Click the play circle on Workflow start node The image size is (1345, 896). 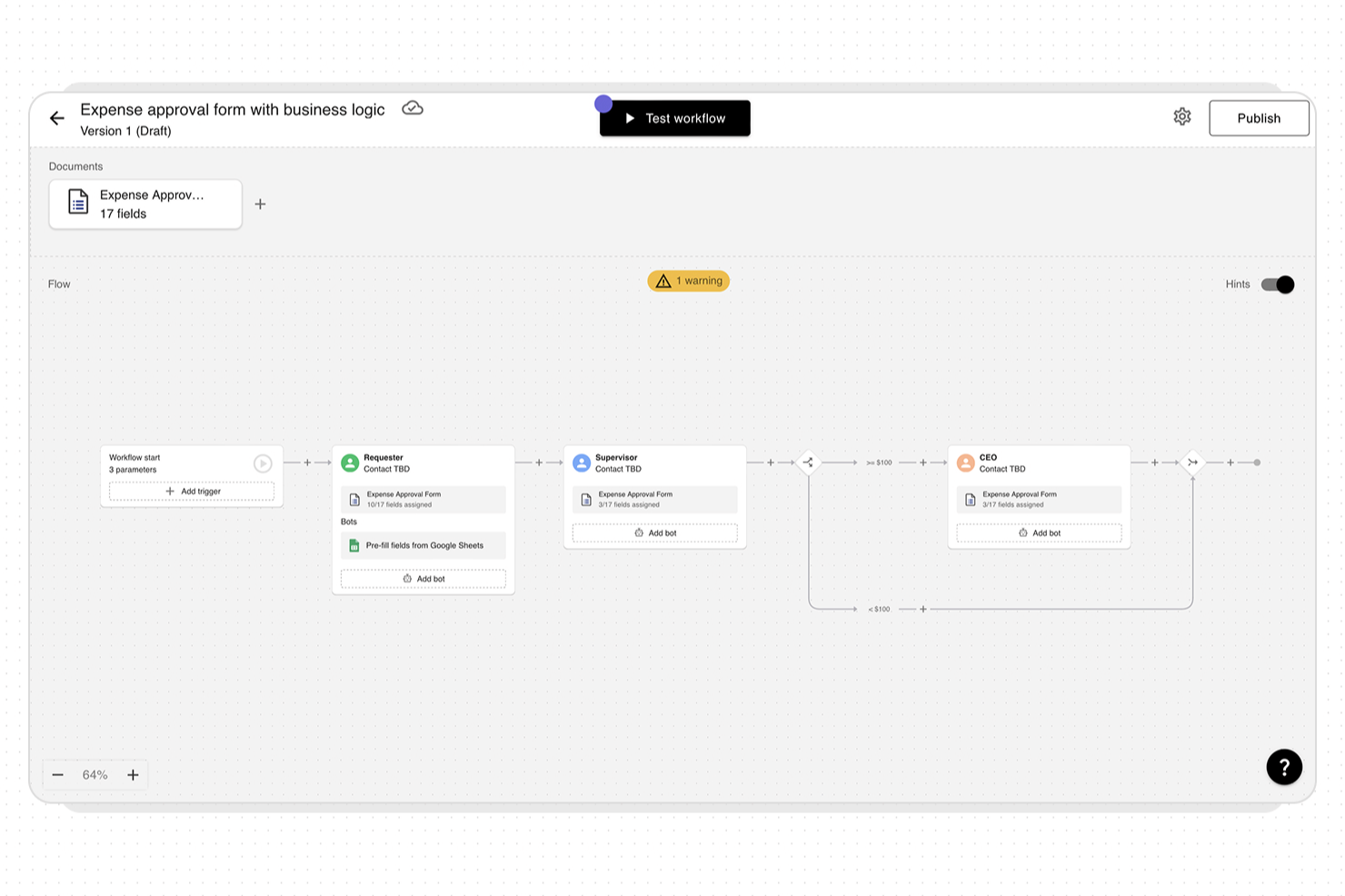(263, 463)
